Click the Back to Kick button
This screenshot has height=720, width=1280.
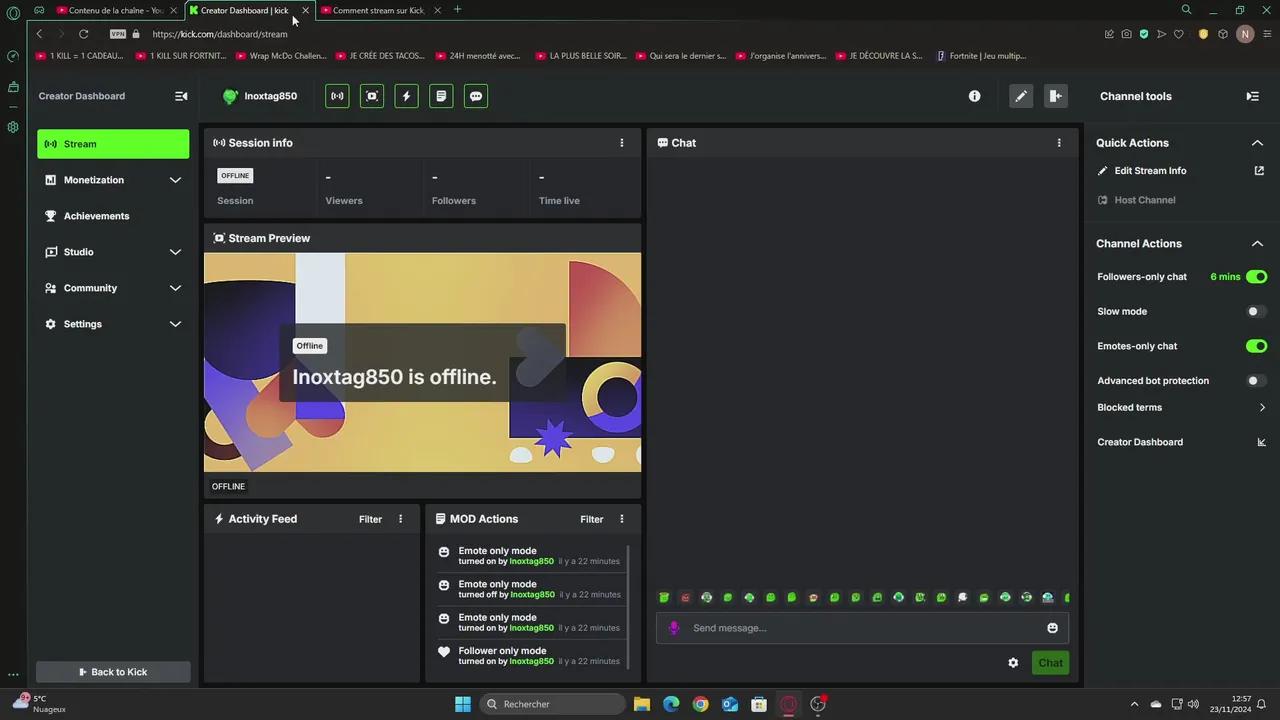(113, 671)
